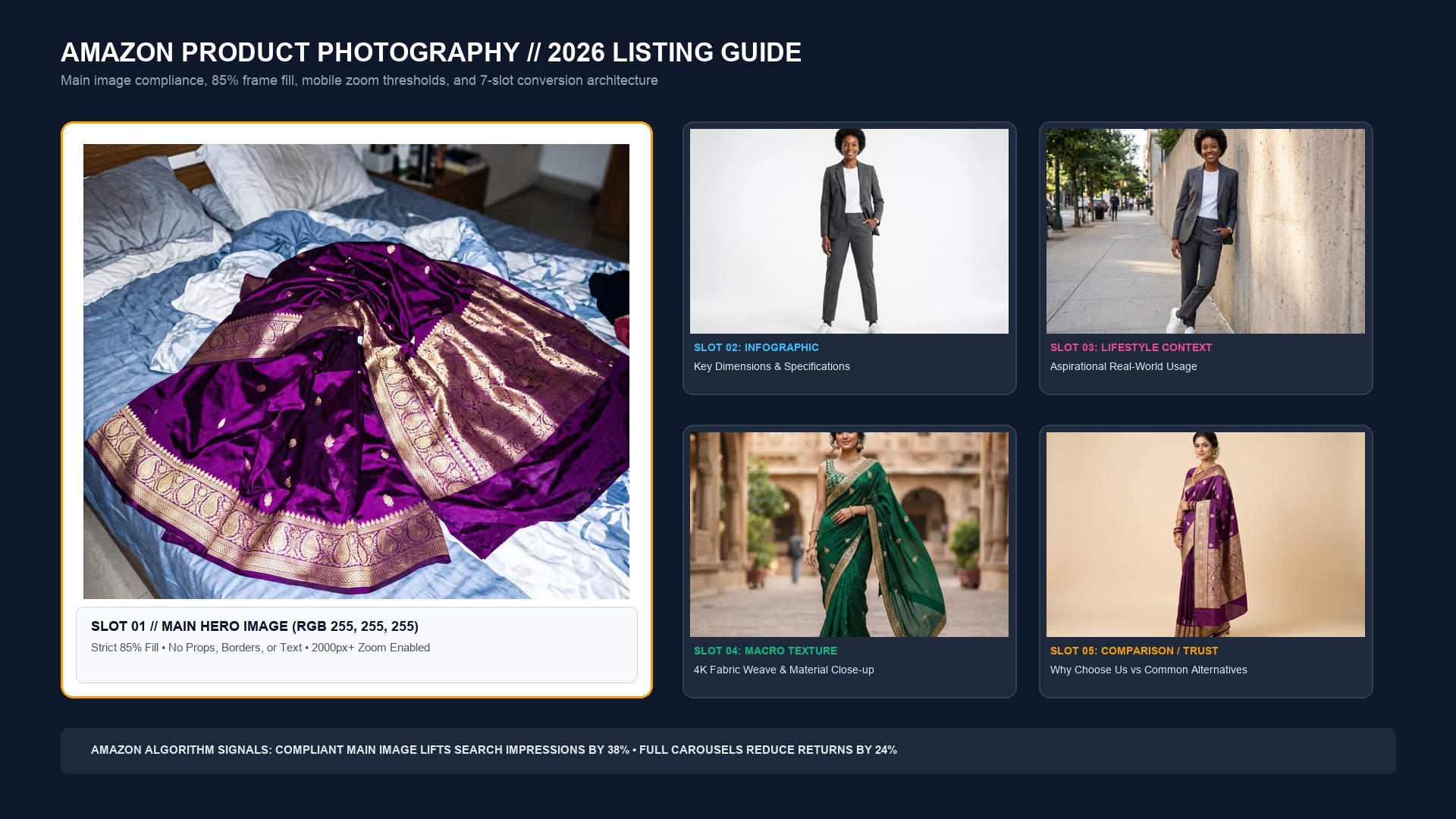Click 'Key Dimensions & Specifications' description
The height and width of the screenshot is (819, 1456).
point(771,366)
